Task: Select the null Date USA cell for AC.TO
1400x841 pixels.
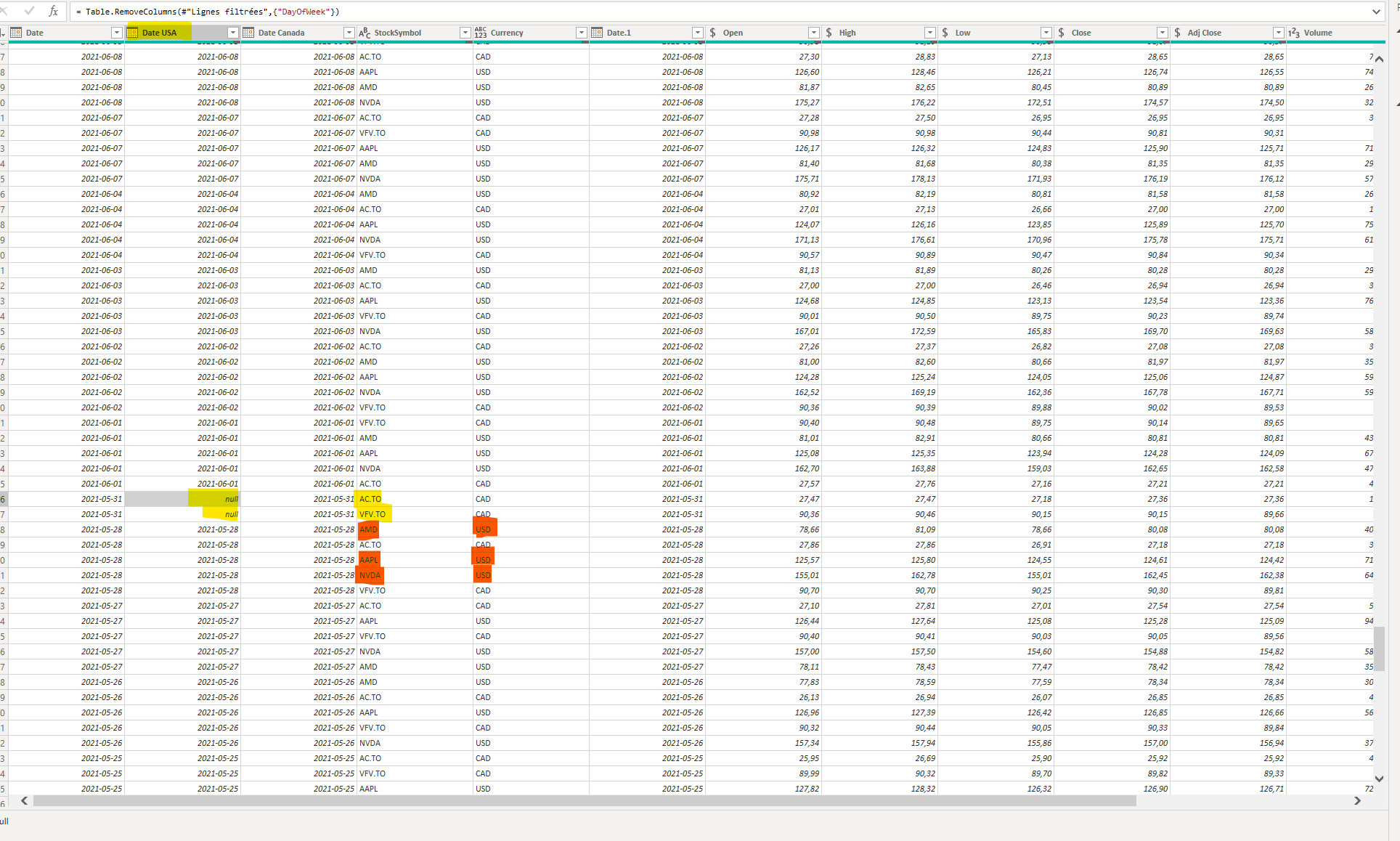Action: click(x=182, y=499)
